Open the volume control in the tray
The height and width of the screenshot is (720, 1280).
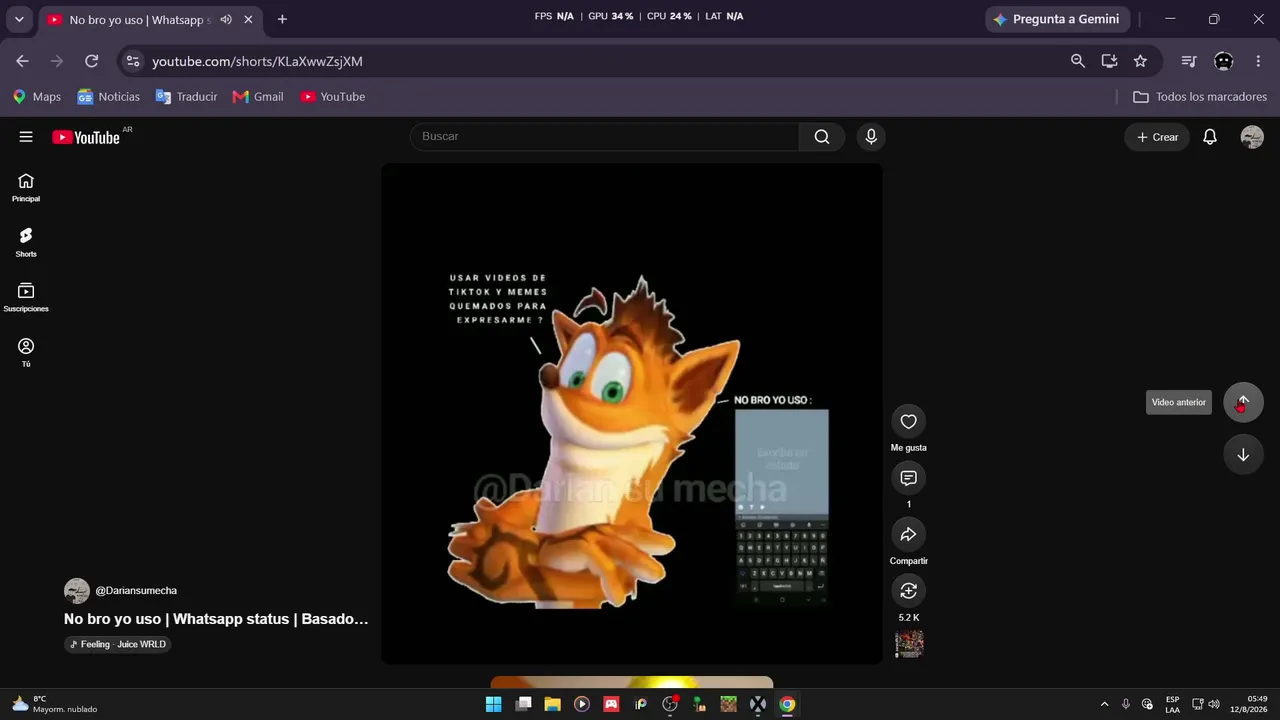[1214, 704]
